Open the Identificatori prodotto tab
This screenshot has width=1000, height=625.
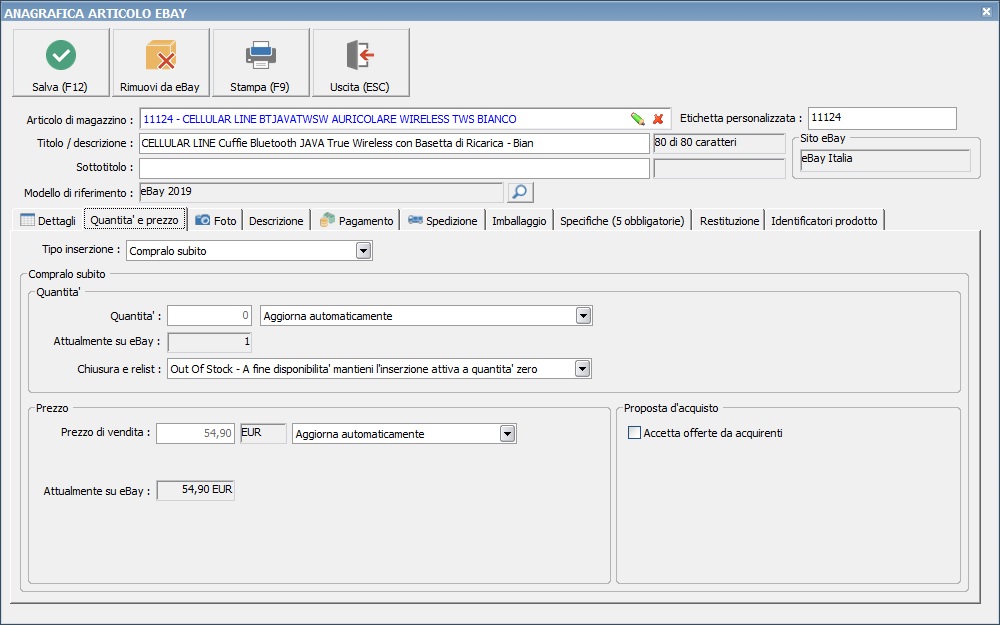(824, 221)
